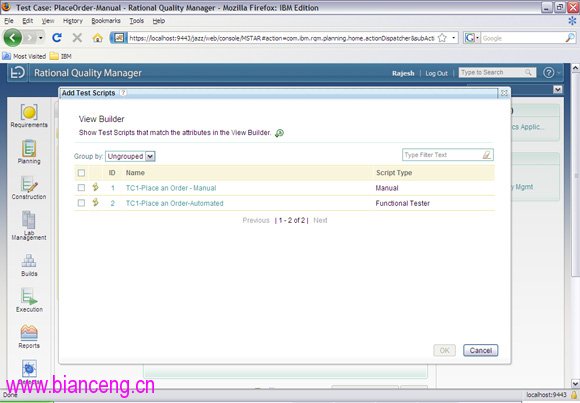Open the Execution section icon
580x403 pixels.
[x=29, y=296]
